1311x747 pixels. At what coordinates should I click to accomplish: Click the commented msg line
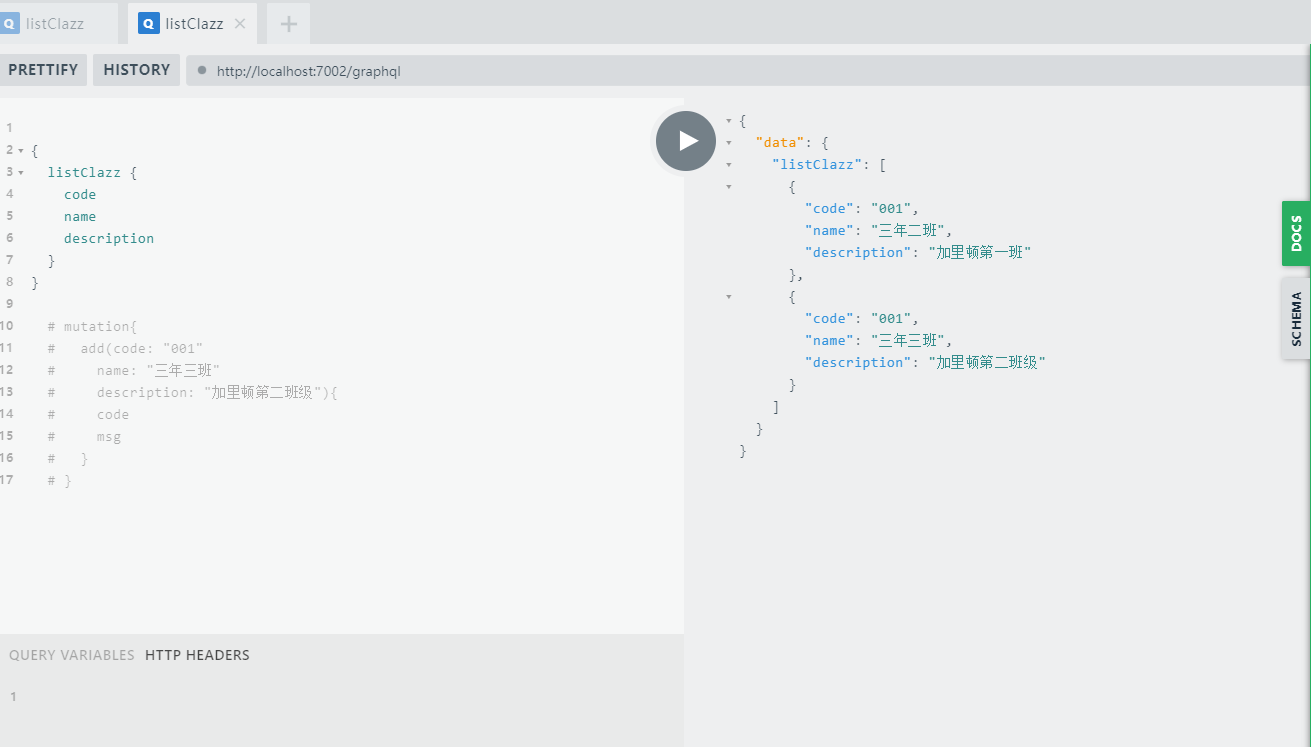(x=84, y=436)
